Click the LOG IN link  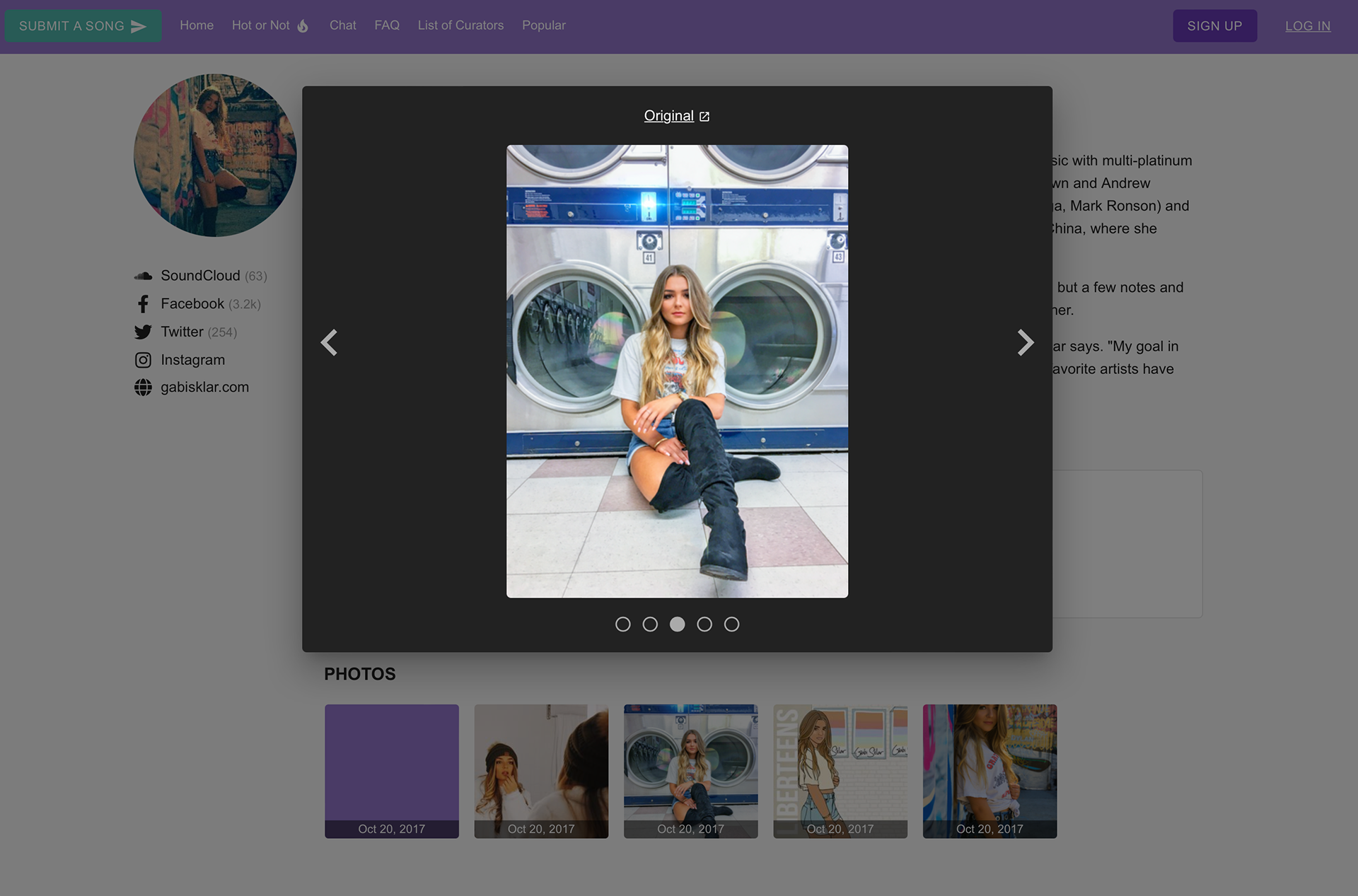coord(1307,26)
